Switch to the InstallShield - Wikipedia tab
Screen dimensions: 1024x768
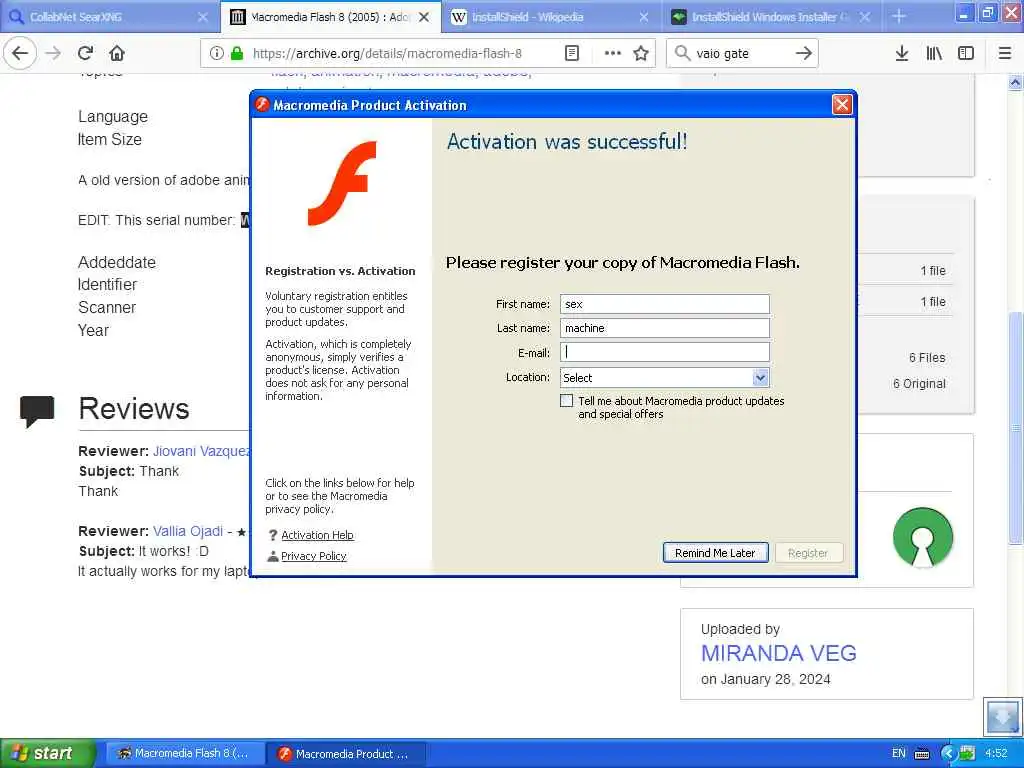pyautogui.click(x=551, y=17)
